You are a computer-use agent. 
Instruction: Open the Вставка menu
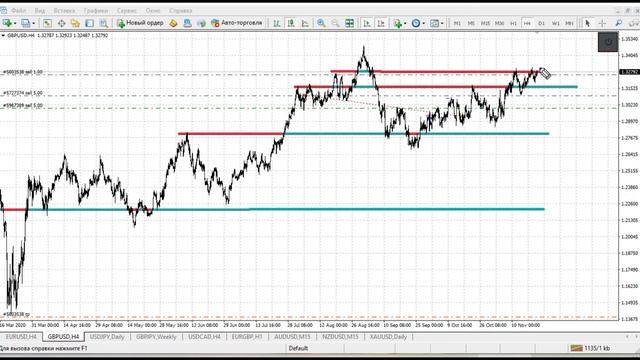(64, 11)
